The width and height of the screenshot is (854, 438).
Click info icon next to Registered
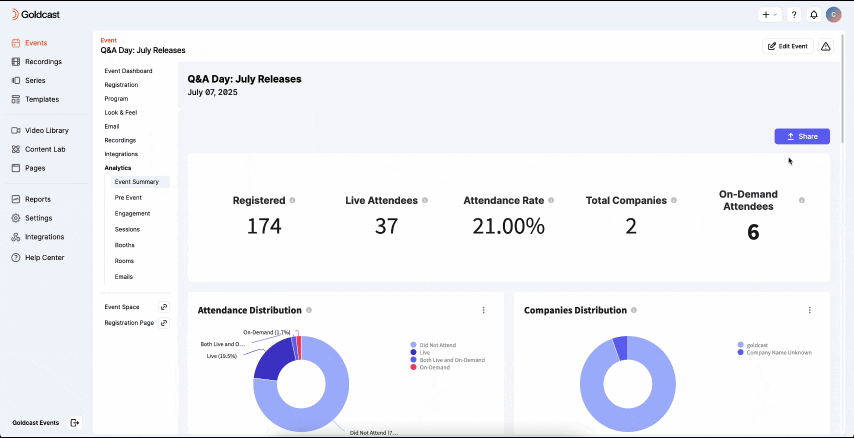292,200
